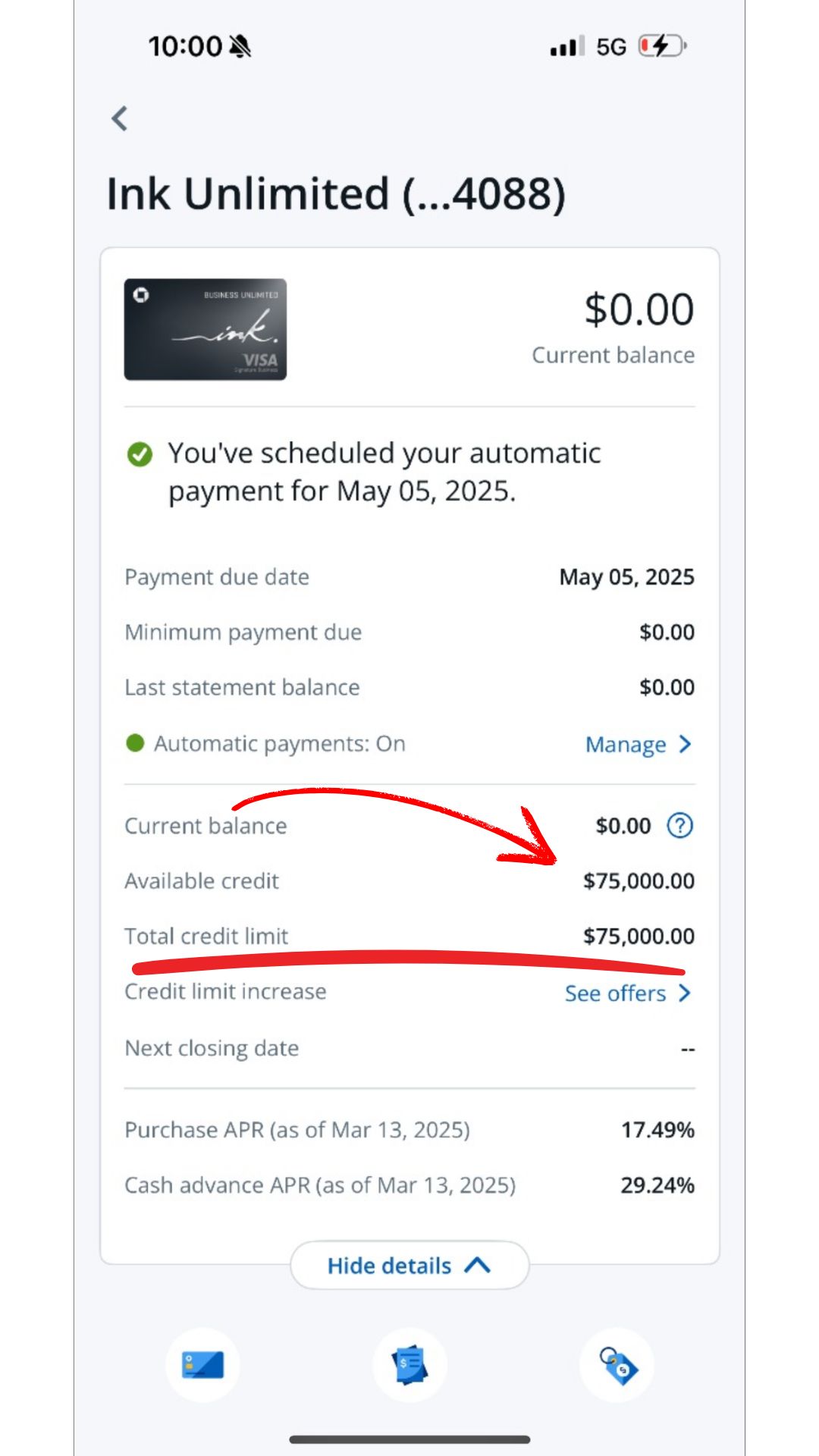
Task: Collapse details with Hide details button
Action: (x=409, y=1265)
